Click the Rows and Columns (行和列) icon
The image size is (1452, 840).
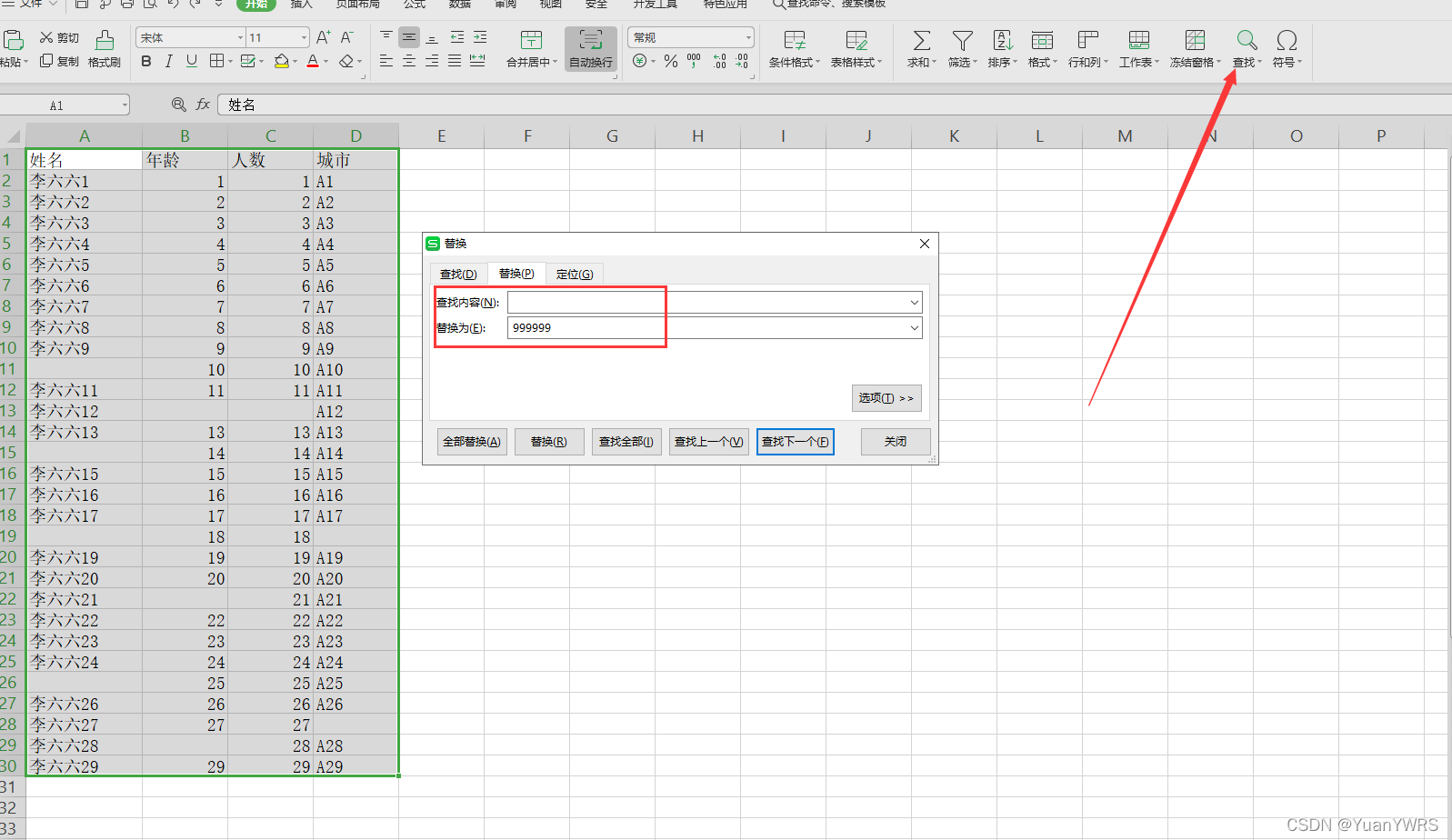coord(1087,40)
